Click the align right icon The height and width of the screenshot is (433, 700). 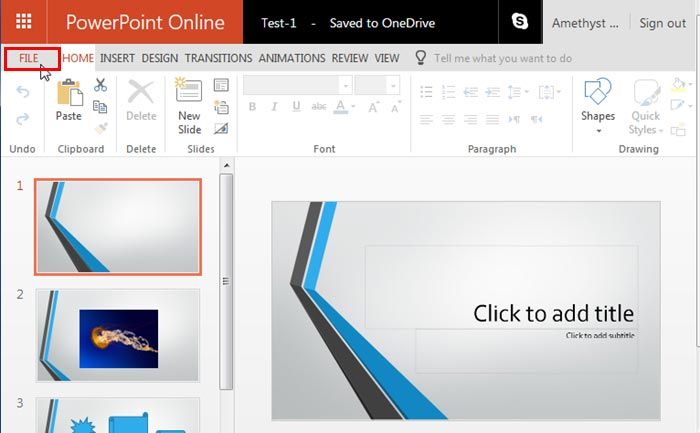pyautogui.click(x=471, y=119)
